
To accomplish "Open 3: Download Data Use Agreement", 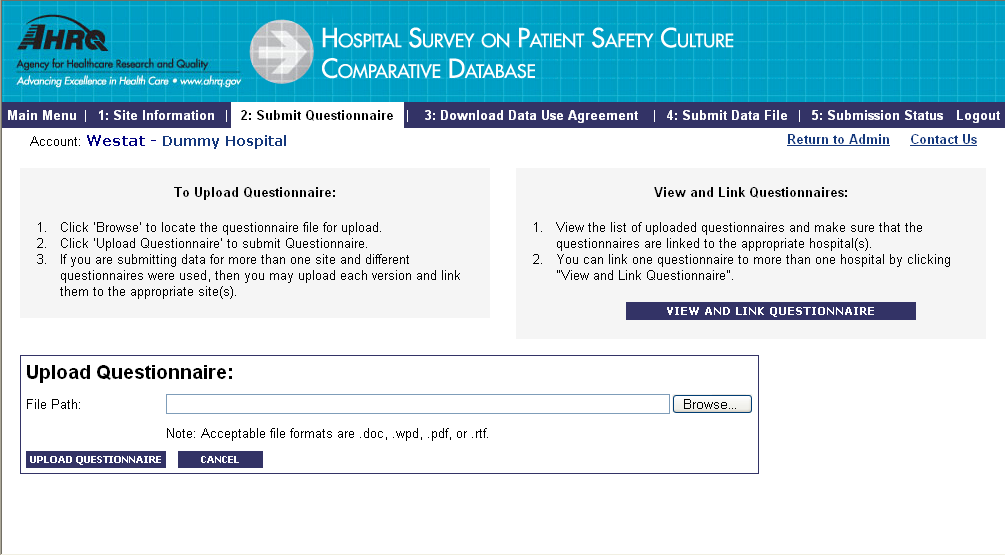I will pyautogui.click(x=531, y=116).
